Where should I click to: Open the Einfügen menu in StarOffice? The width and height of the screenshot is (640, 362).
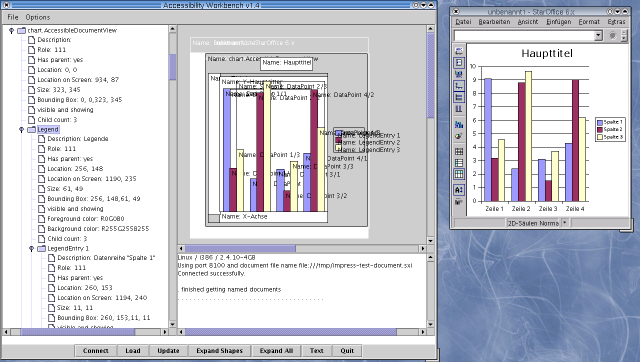coord(558,22)
